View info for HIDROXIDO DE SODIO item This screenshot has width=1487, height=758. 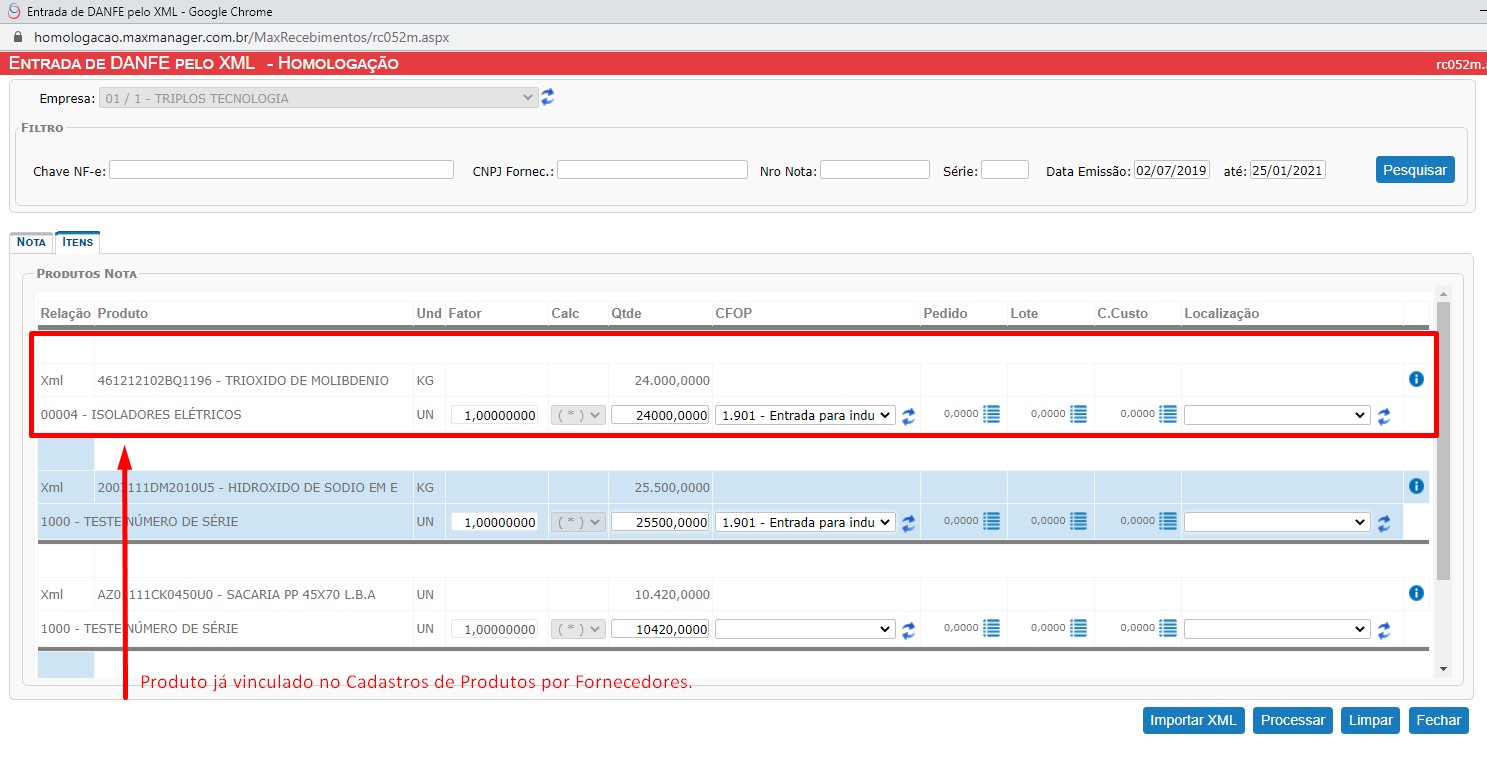1416,486
